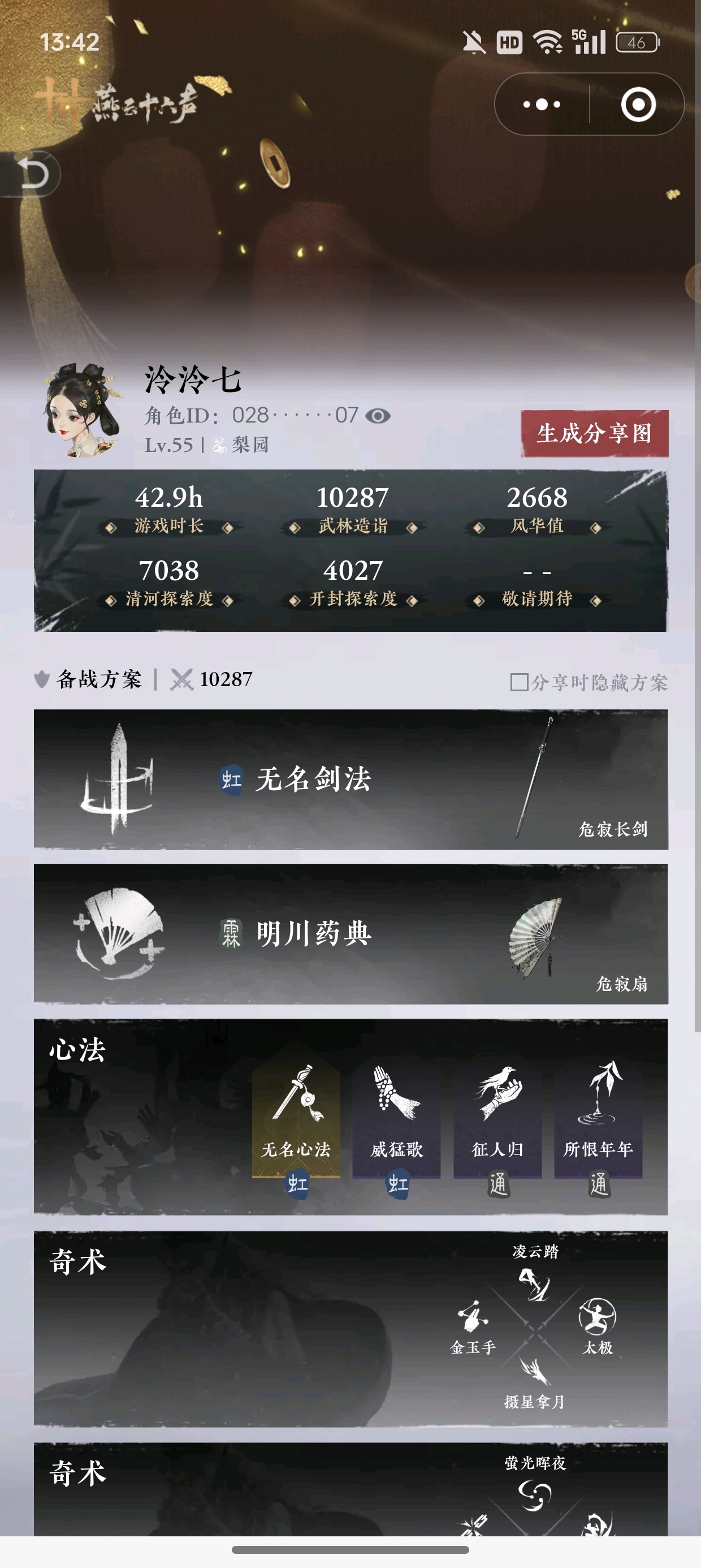The height and width of the screenshot is (1568, 701).
Task: Tap the 备战方案 header label
Action: tap(98, 679)
